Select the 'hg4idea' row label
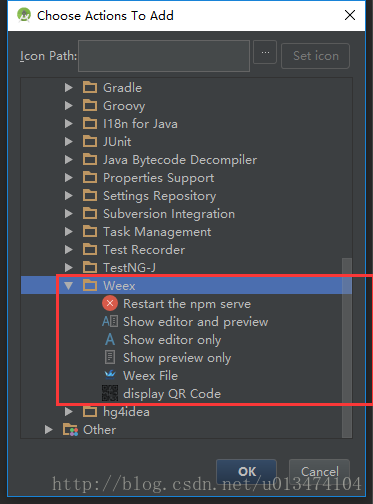Viewport: 373px width, 504px height. (126, 412)
